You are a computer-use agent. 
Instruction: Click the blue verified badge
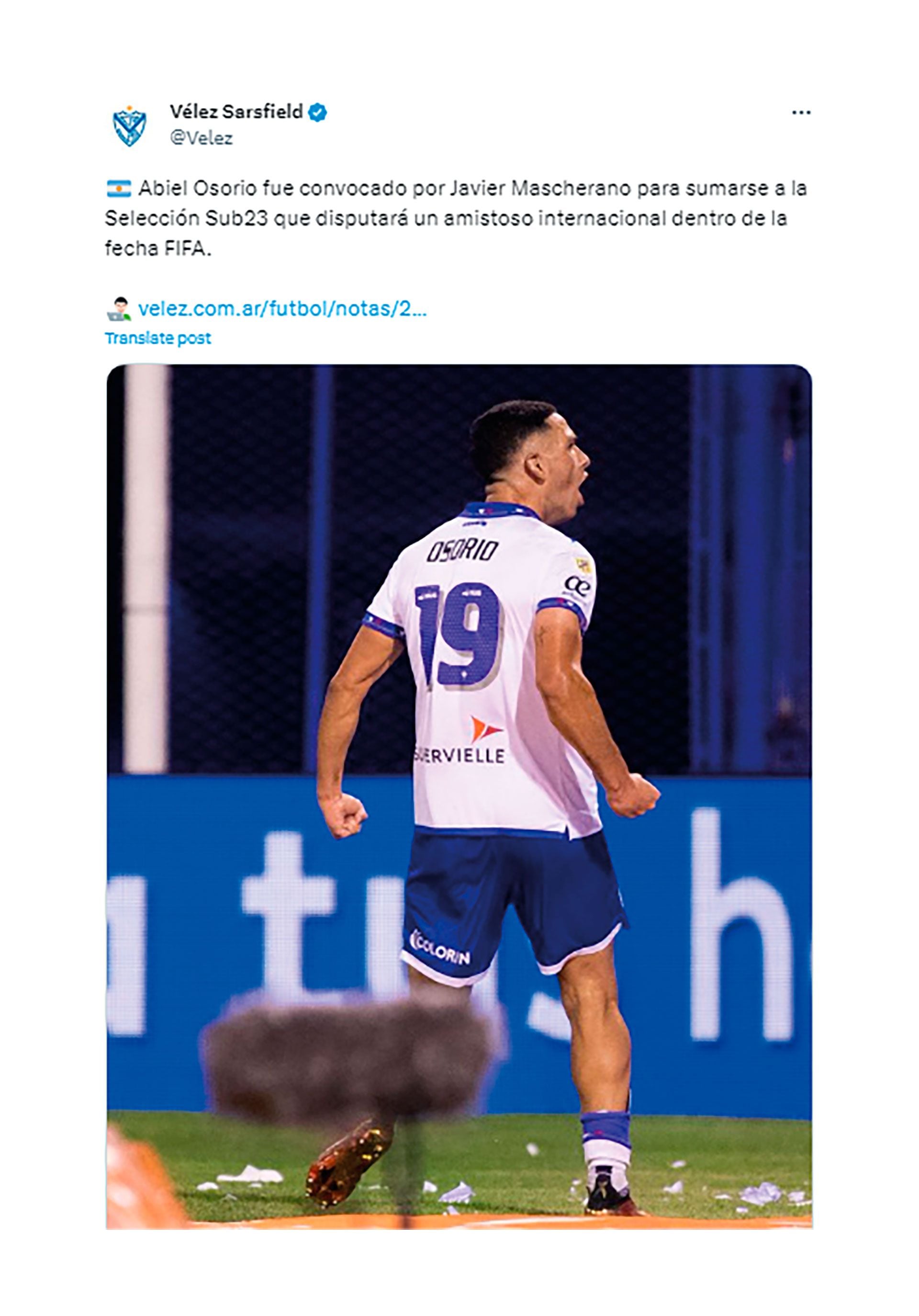coord(317,113)
